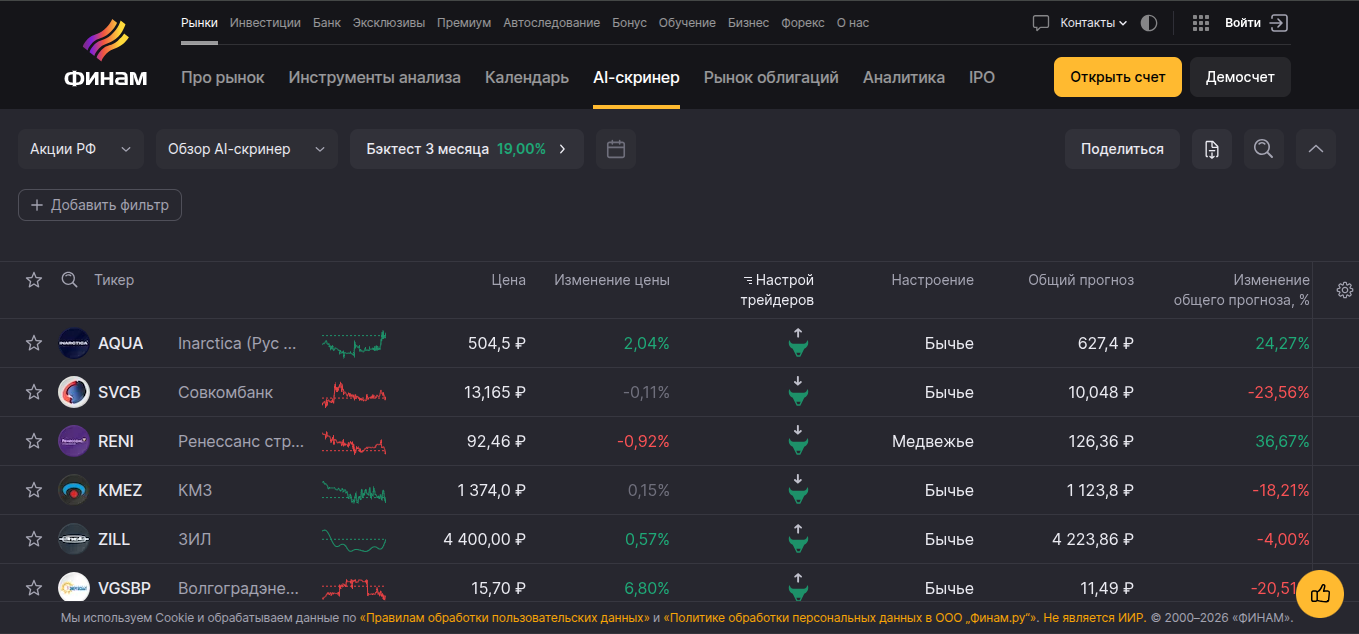Mark SVCB as favorite with star
Viewport: 1359px width, 634px height.
[x=34, y=392]
